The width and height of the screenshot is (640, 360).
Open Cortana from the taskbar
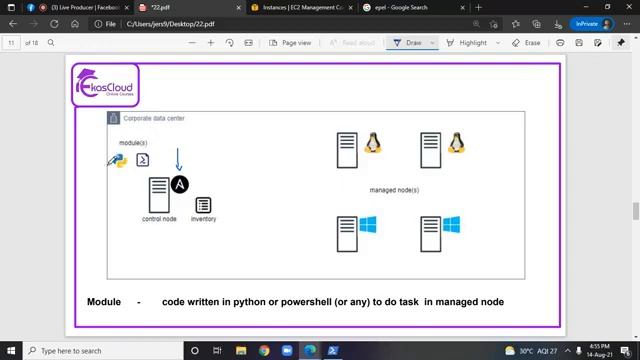pyautogui.click(x=195, y=351)
